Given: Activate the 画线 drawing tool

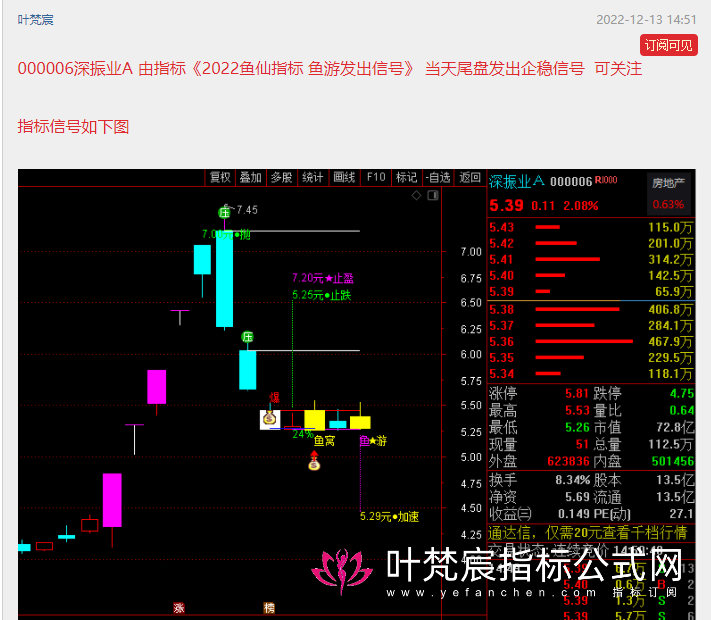Looking at the screenshot, I should click(344, 177).
